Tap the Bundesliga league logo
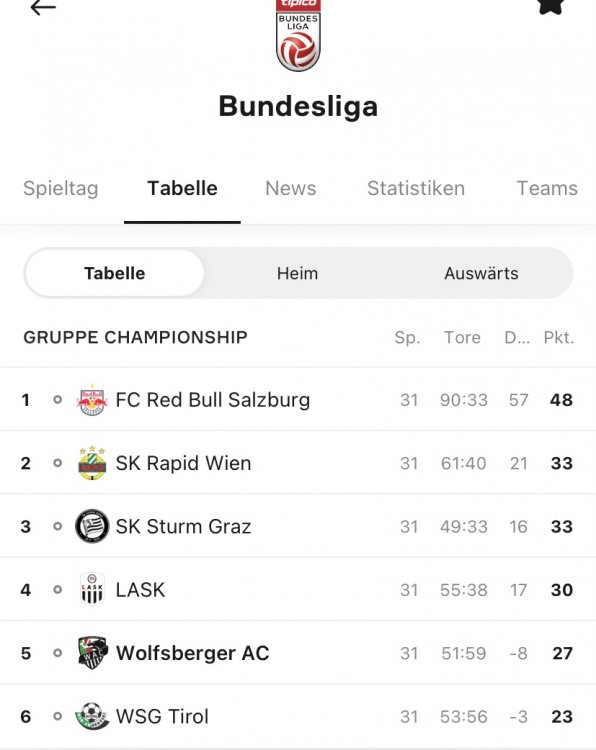The height and width of the screenshot is (750, 596). pyautogui.click(x=298, y=35)
